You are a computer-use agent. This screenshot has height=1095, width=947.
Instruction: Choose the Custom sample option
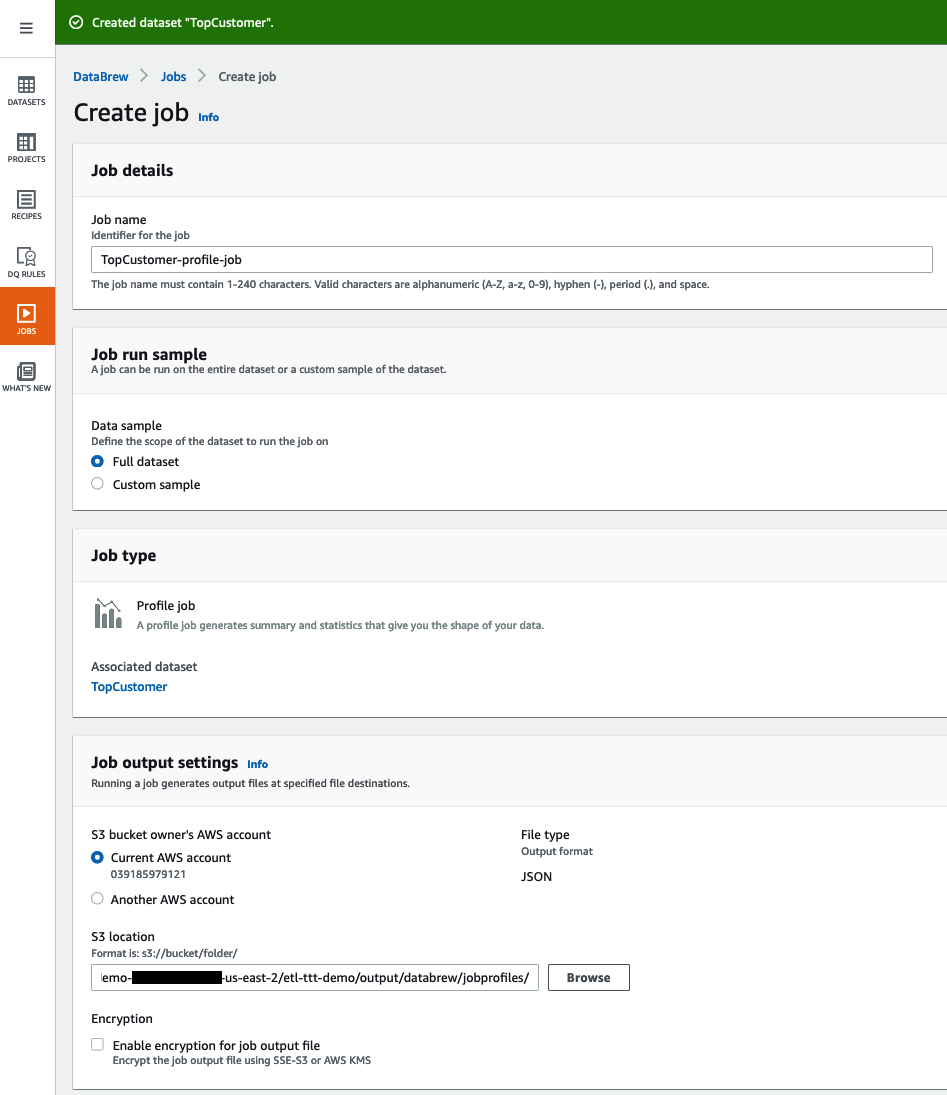coord(97,484)
